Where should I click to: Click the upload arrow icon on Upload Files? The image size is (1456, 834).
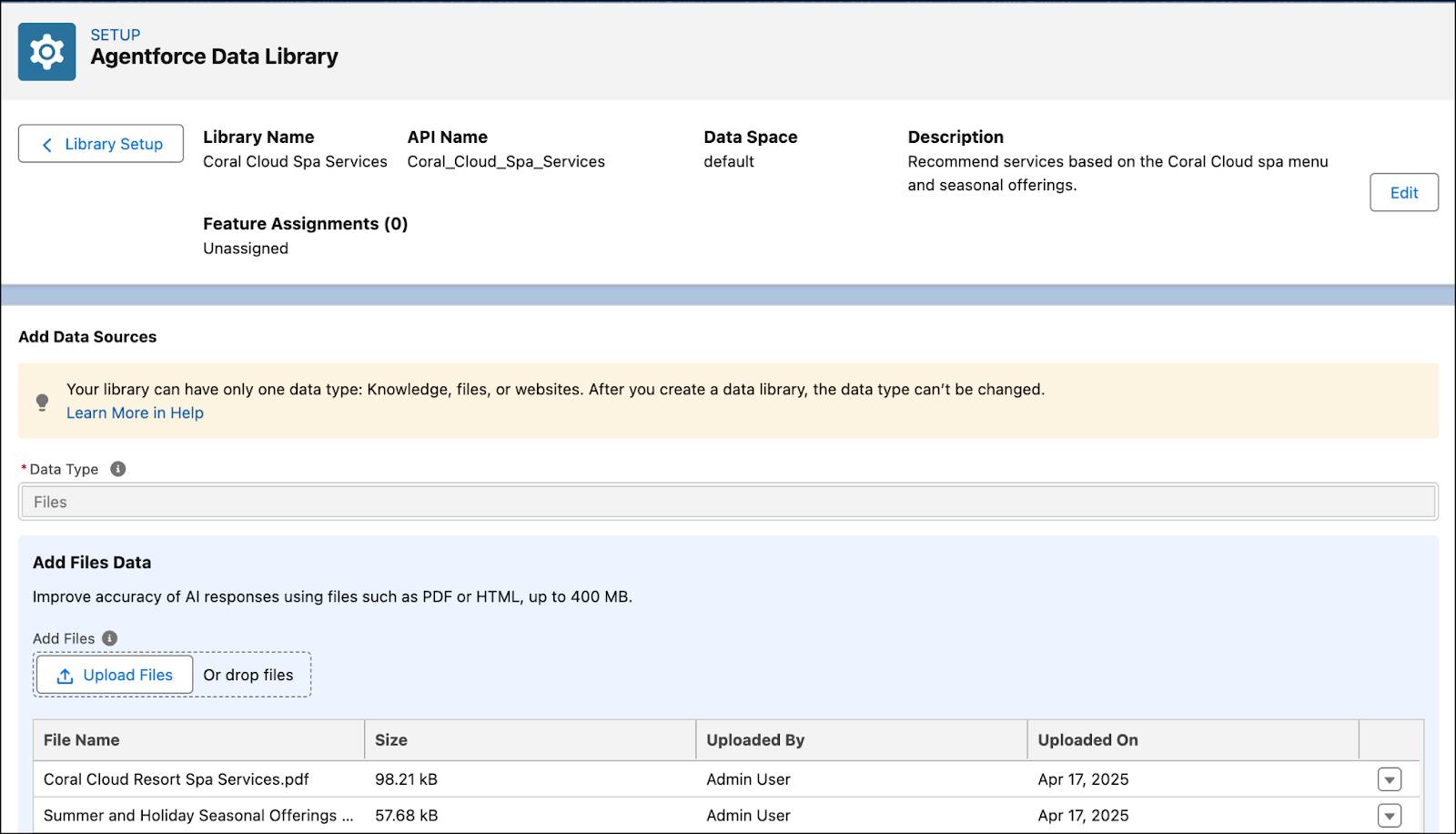pos(65,676)
